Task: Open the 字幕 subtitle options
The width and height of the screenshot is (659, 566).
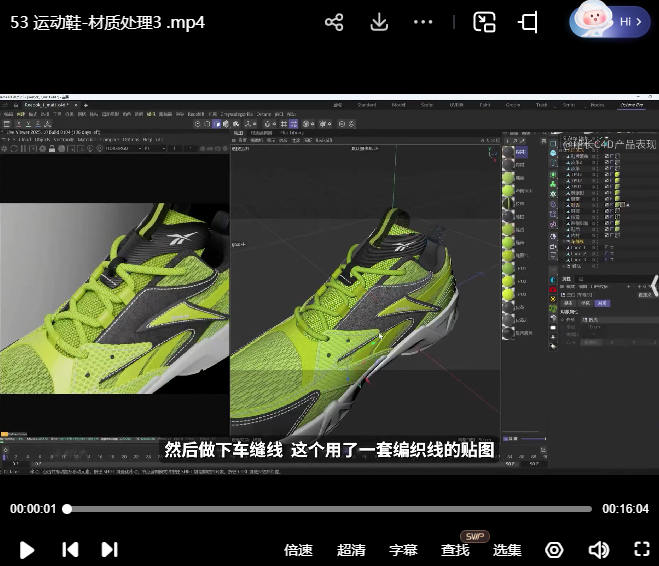Action: tap(403, 550)
